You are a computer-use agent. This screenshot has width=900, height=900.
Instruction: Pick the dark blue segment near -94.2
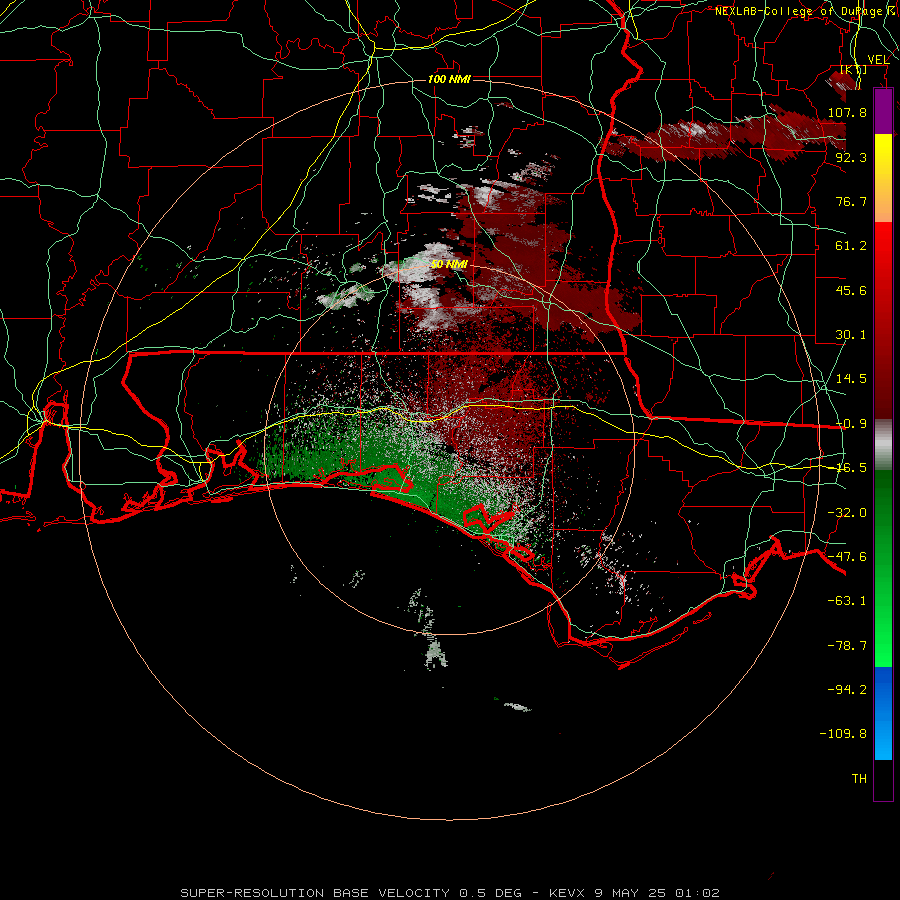tap(883, 689)
